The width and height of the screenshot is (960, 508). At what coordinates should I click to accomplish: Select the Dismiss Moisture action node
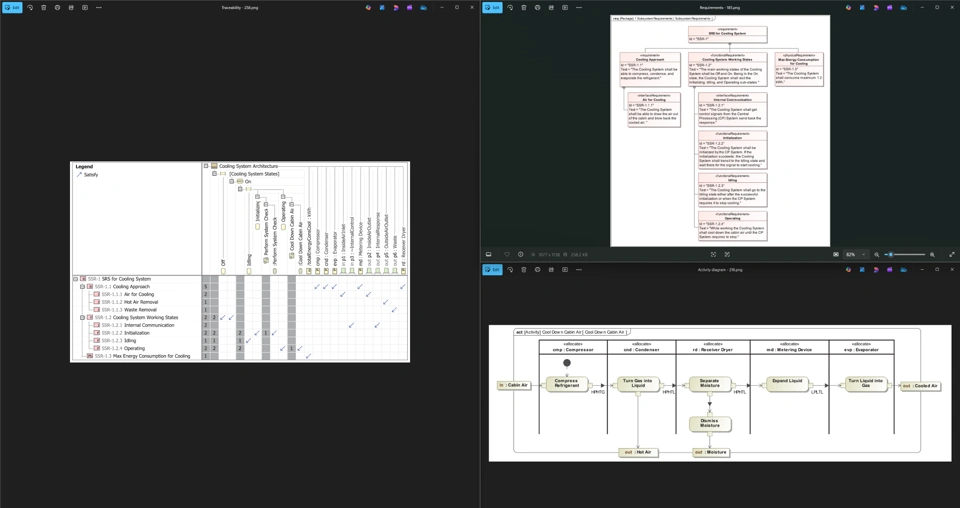point(710,424)
